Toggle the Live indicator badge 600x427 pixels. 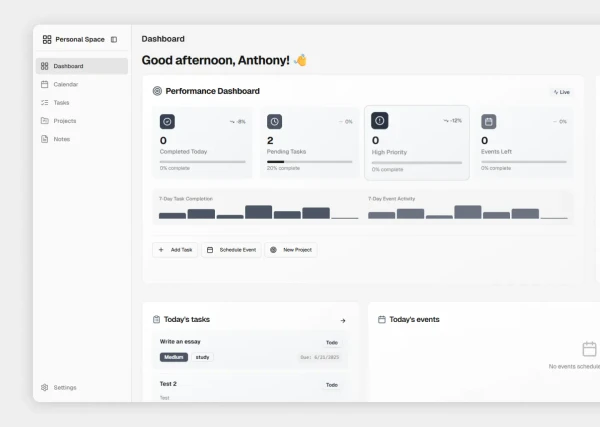[561, 92]
